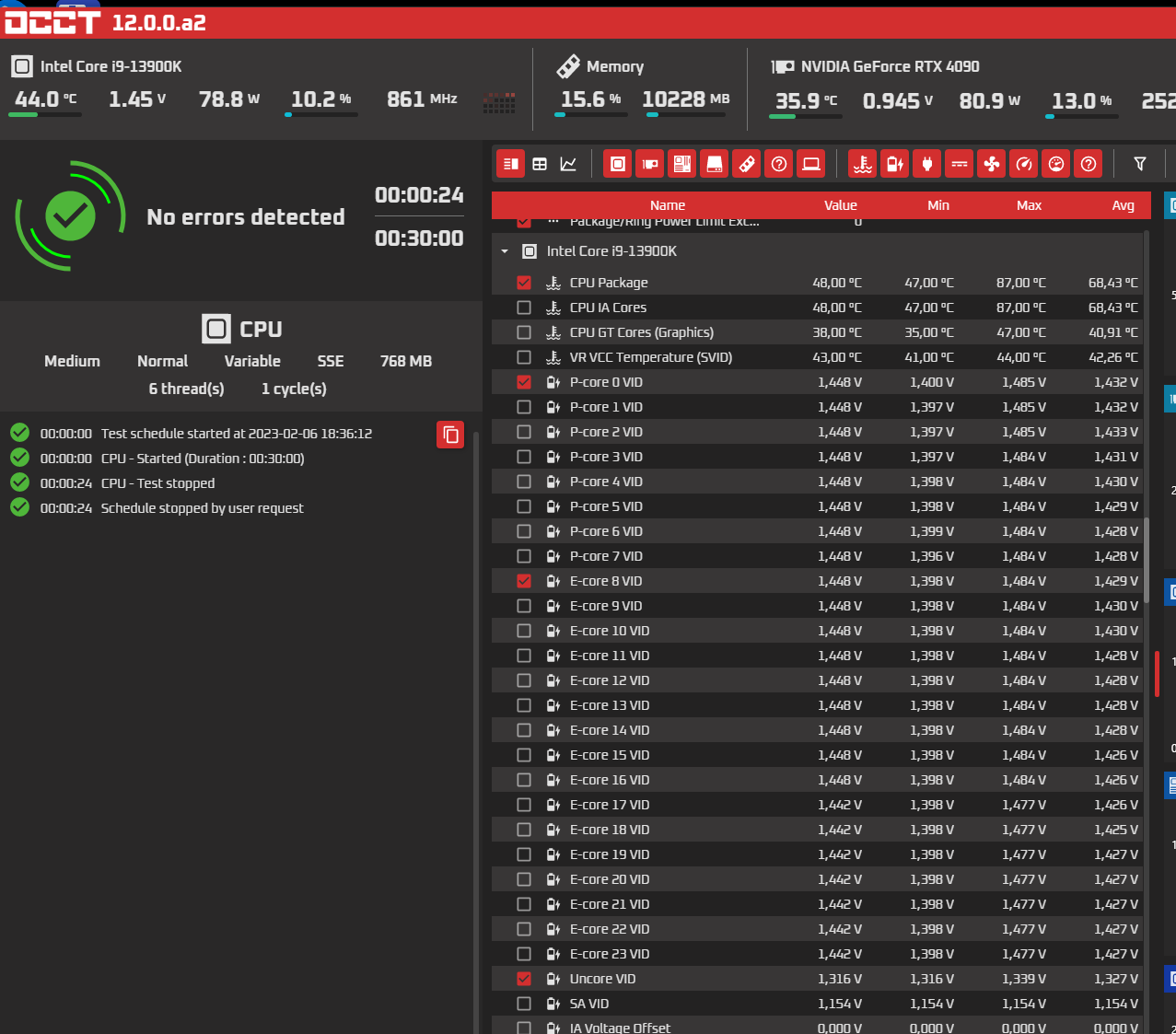Click the GPU temperature 35.9 °C bar

[x=805, y=116]
